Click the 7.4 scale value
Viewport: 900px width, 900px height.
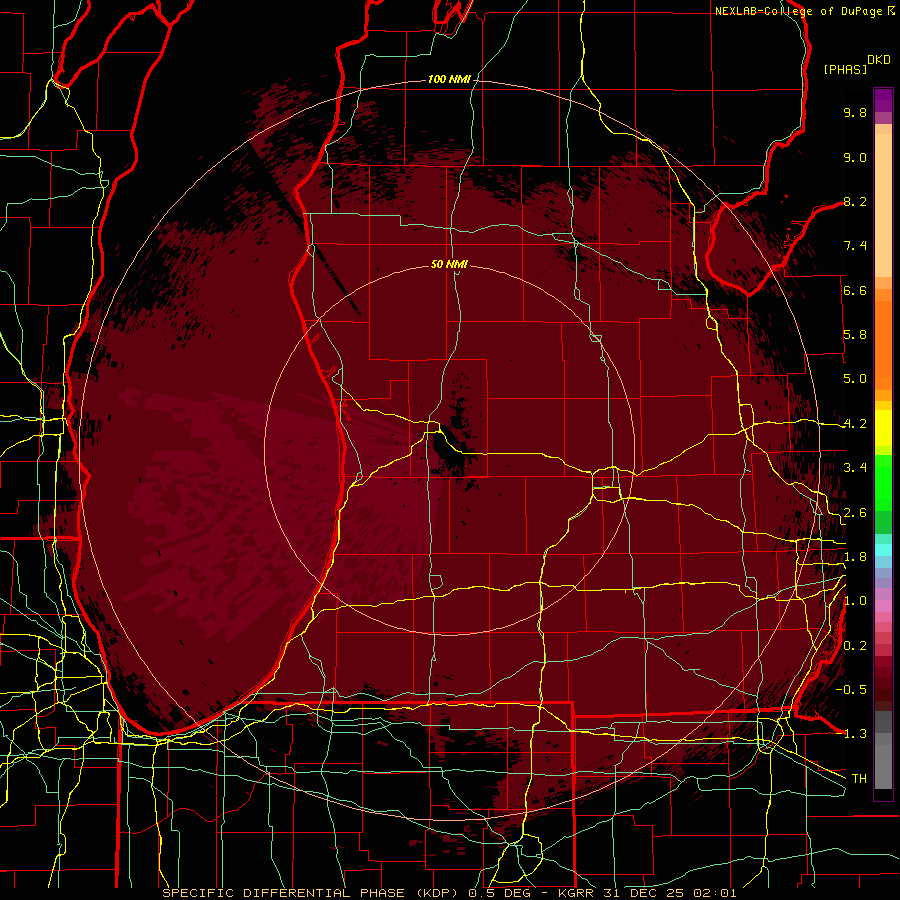tap(855, 246)
